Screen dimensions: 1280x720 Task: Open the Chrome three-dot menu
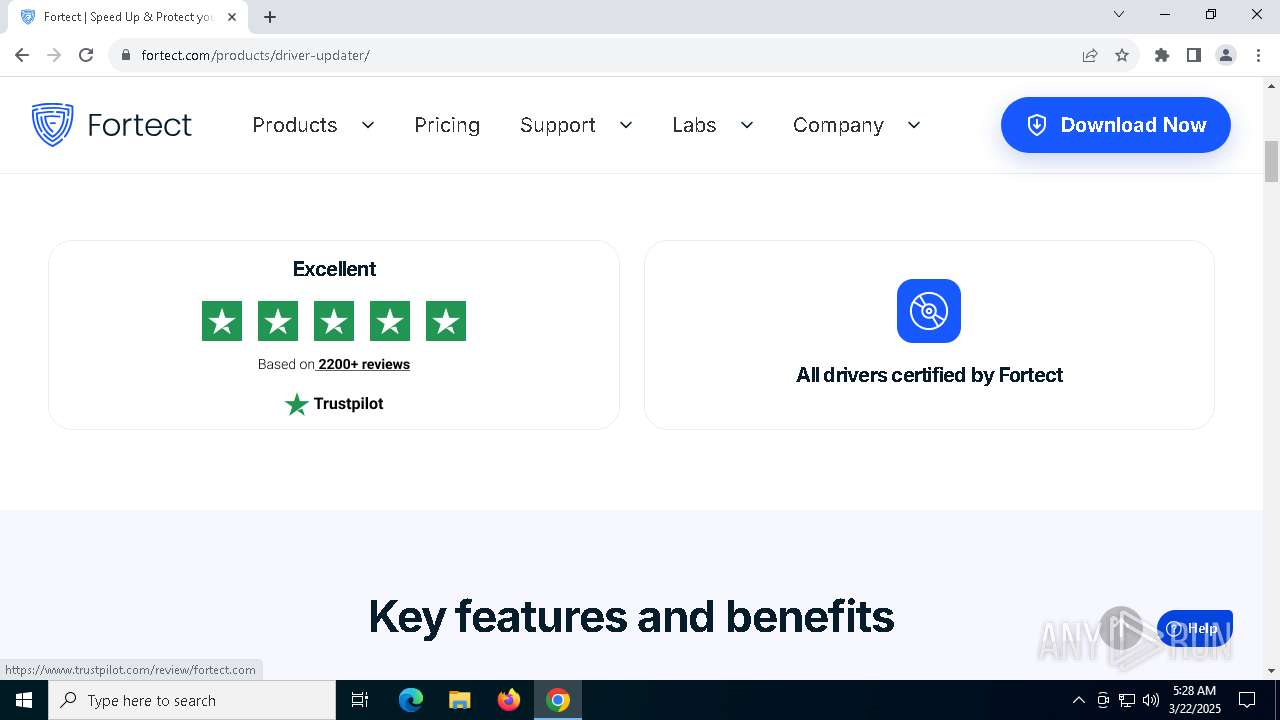pos(1258,55)
